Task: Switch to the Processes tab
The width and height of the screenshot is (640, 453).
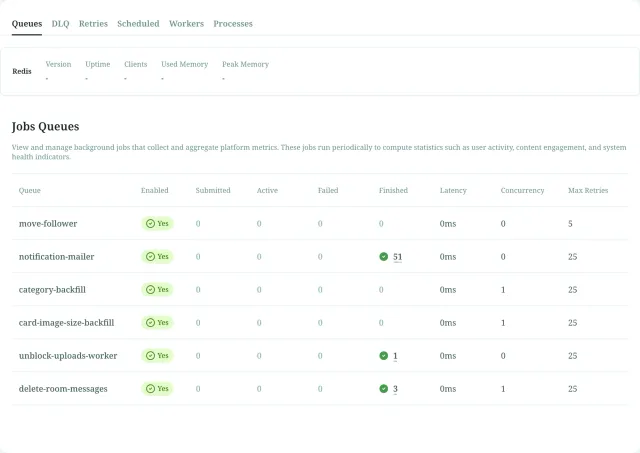Action: [233, 24]
